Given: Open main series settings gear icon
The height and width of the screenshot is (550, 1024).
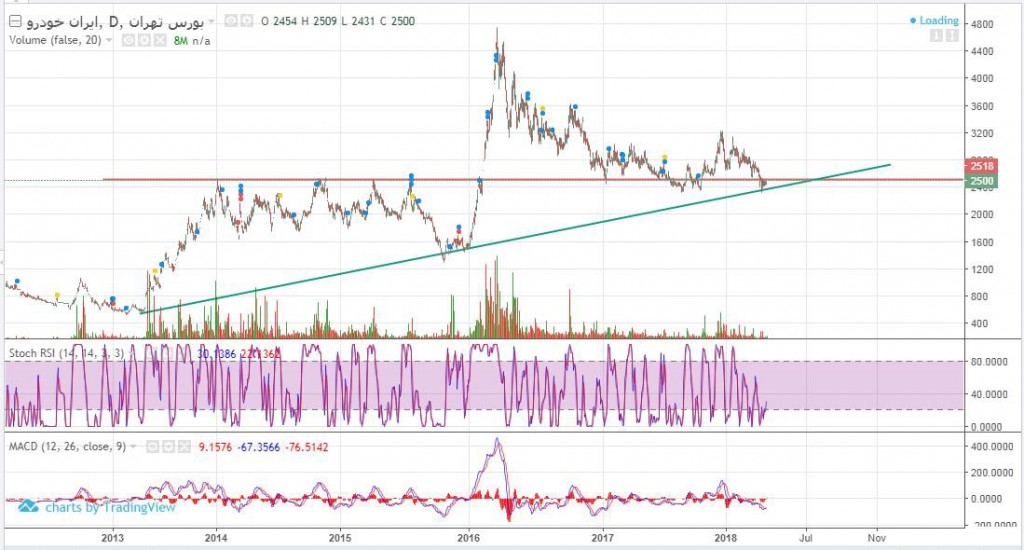Looking at the screenshot, I should 246,21.
